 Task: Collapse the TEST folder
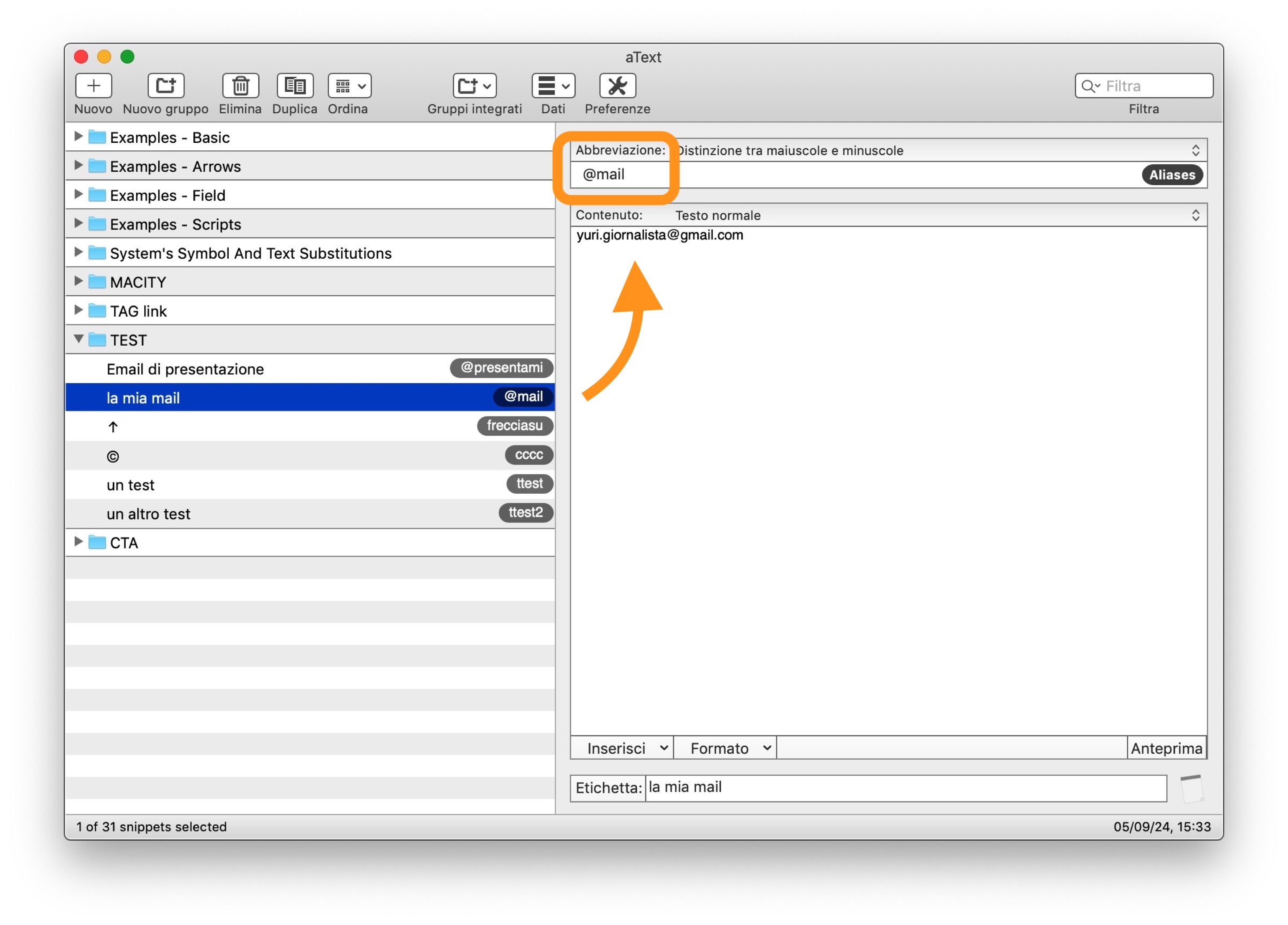(78, 339)
